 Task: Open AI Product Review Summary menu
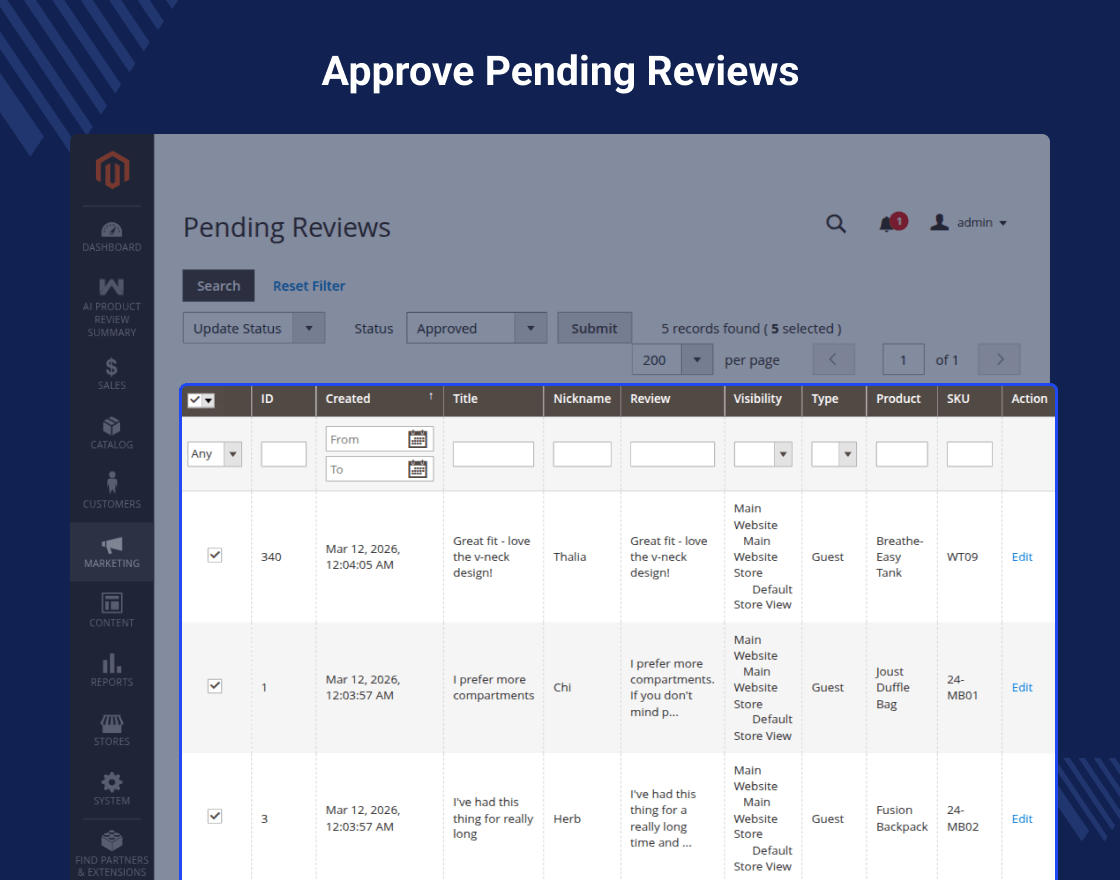click(x=112, y=307)
